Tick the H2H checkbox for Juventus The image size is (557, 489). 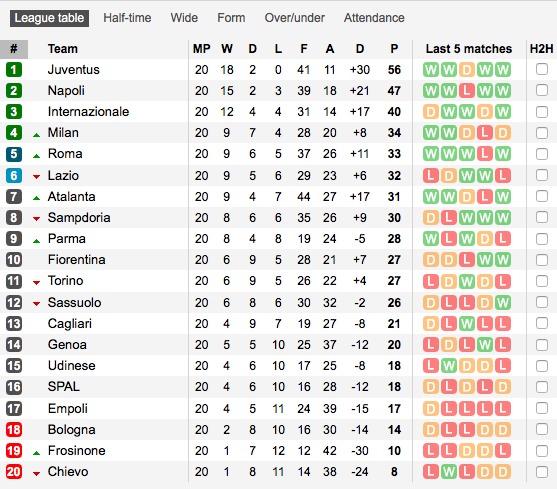tap(542, 69)
